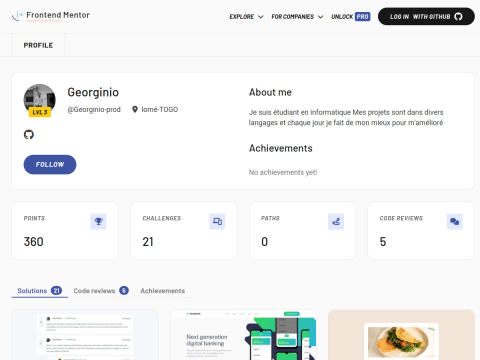The height and width of the screenshot is (360, 480).
Task: Click the Achievements heading in profile card
Action: pyautogui.click(x=281, y=148)
